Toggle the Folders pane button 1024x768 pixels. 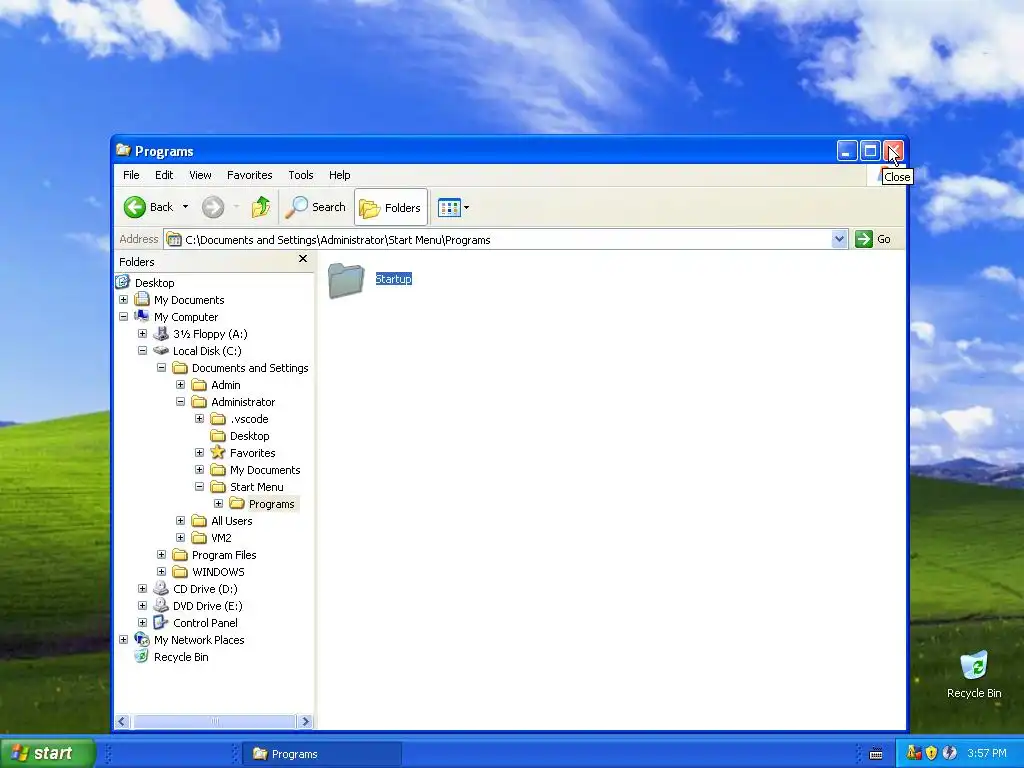click(391, 208)
